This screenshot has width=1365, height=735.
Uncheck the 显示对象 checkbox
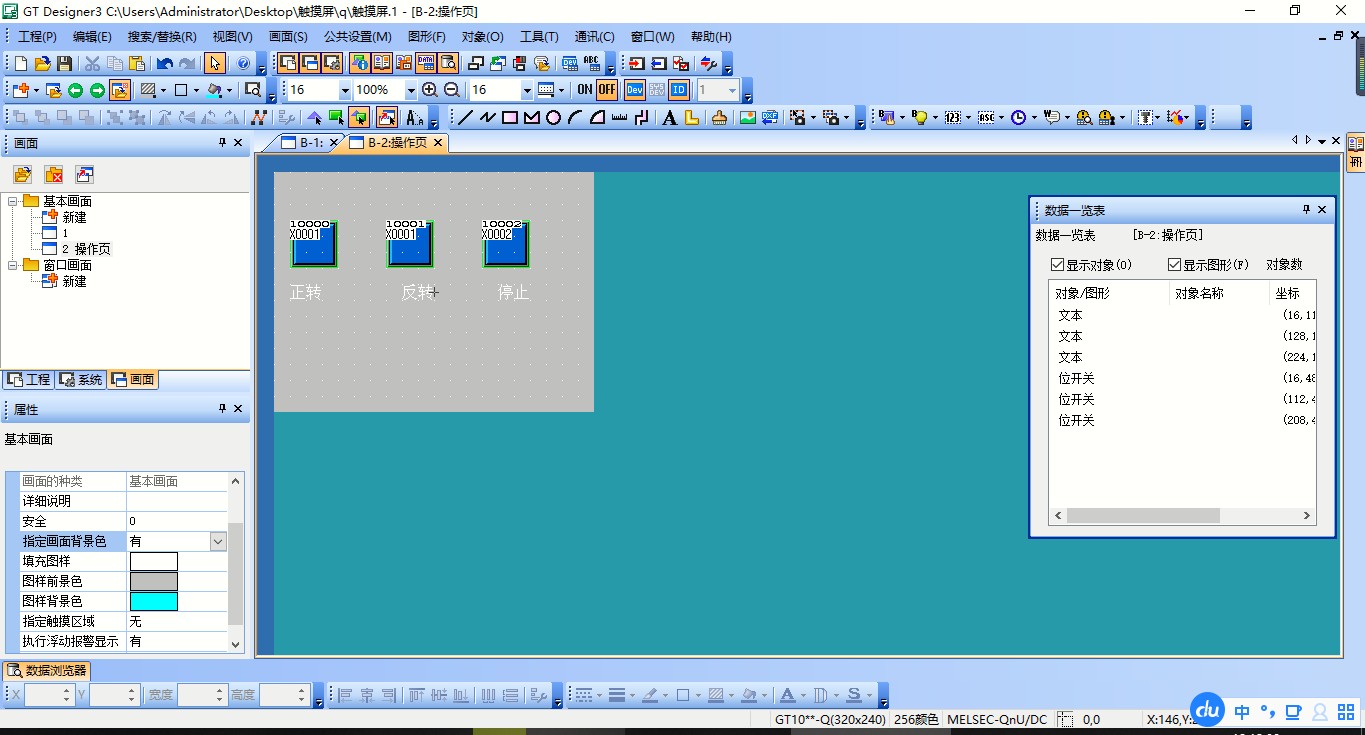pos(1057,265)
